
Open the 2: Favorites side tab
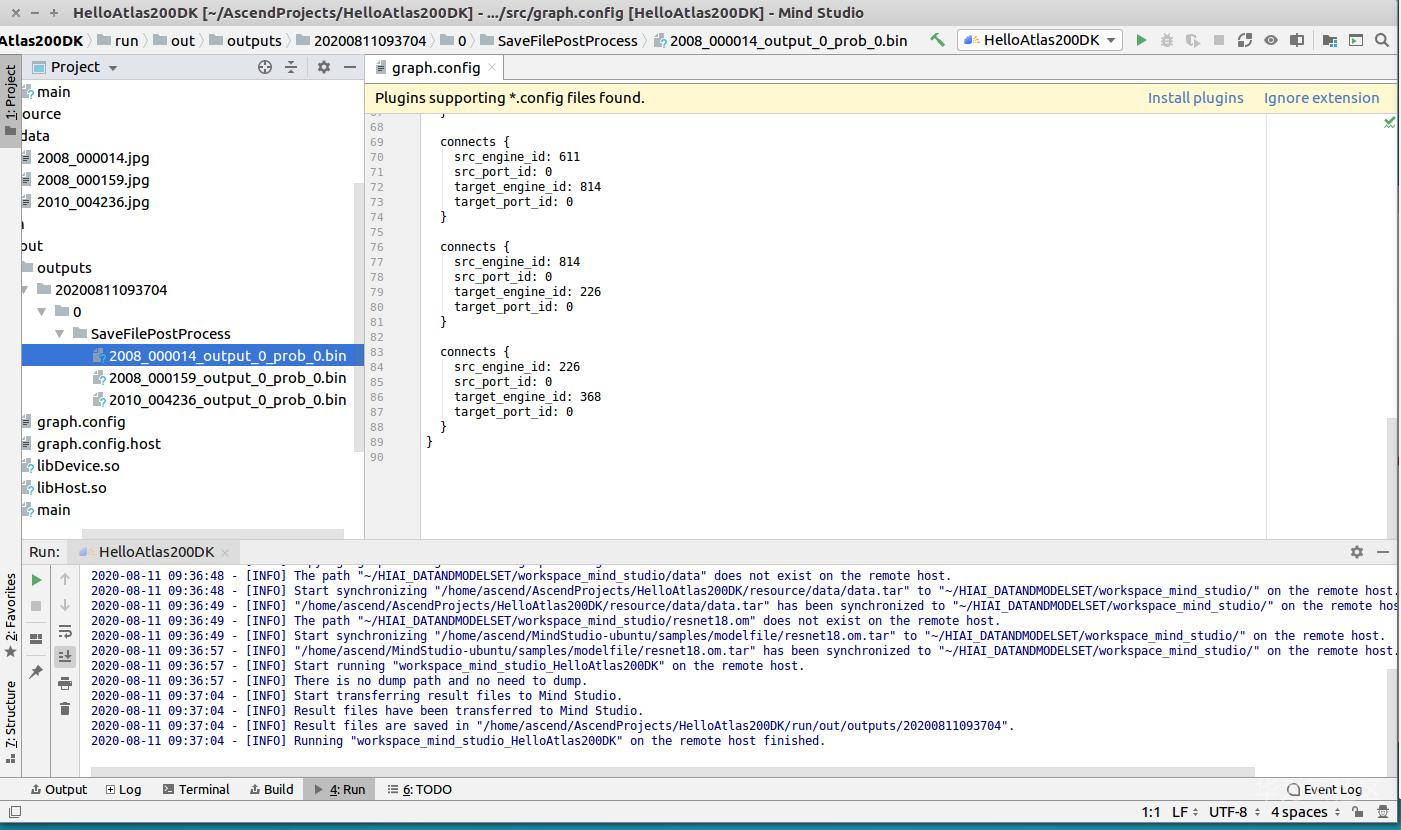[x=10, y=614]
